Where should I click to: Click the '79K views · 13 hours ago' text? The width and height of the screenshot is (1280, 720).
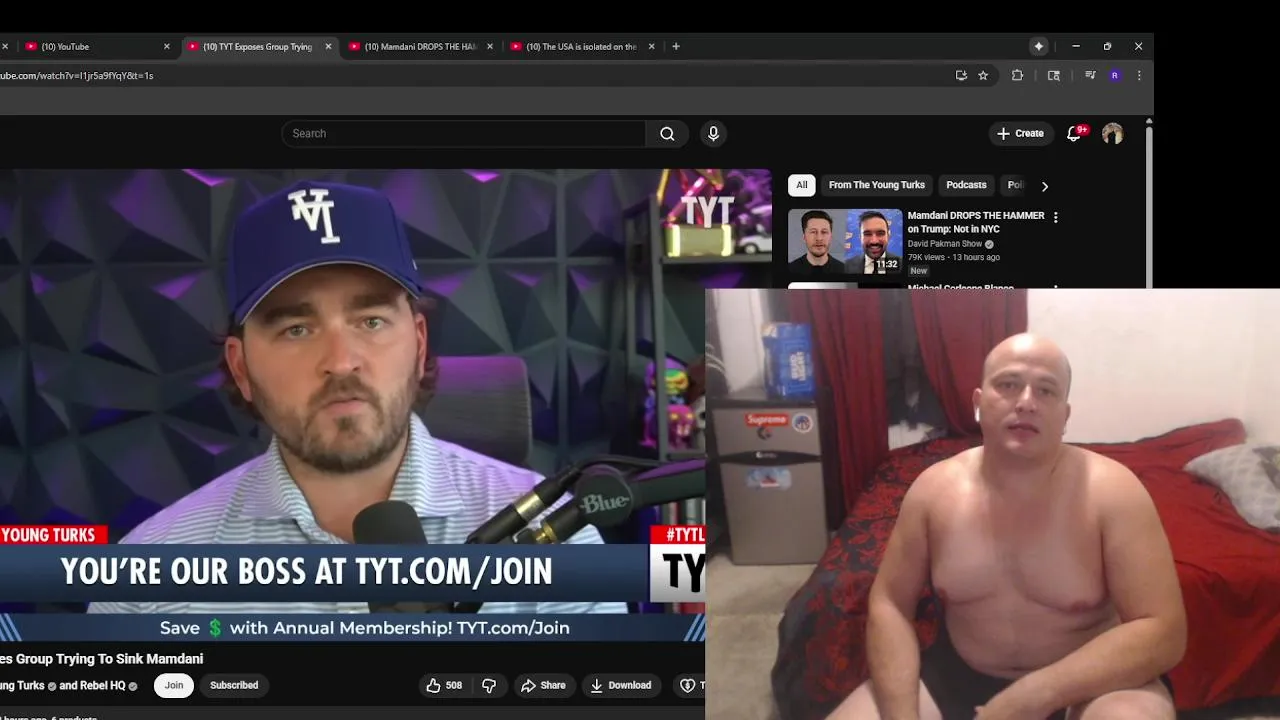pos(954,257)
